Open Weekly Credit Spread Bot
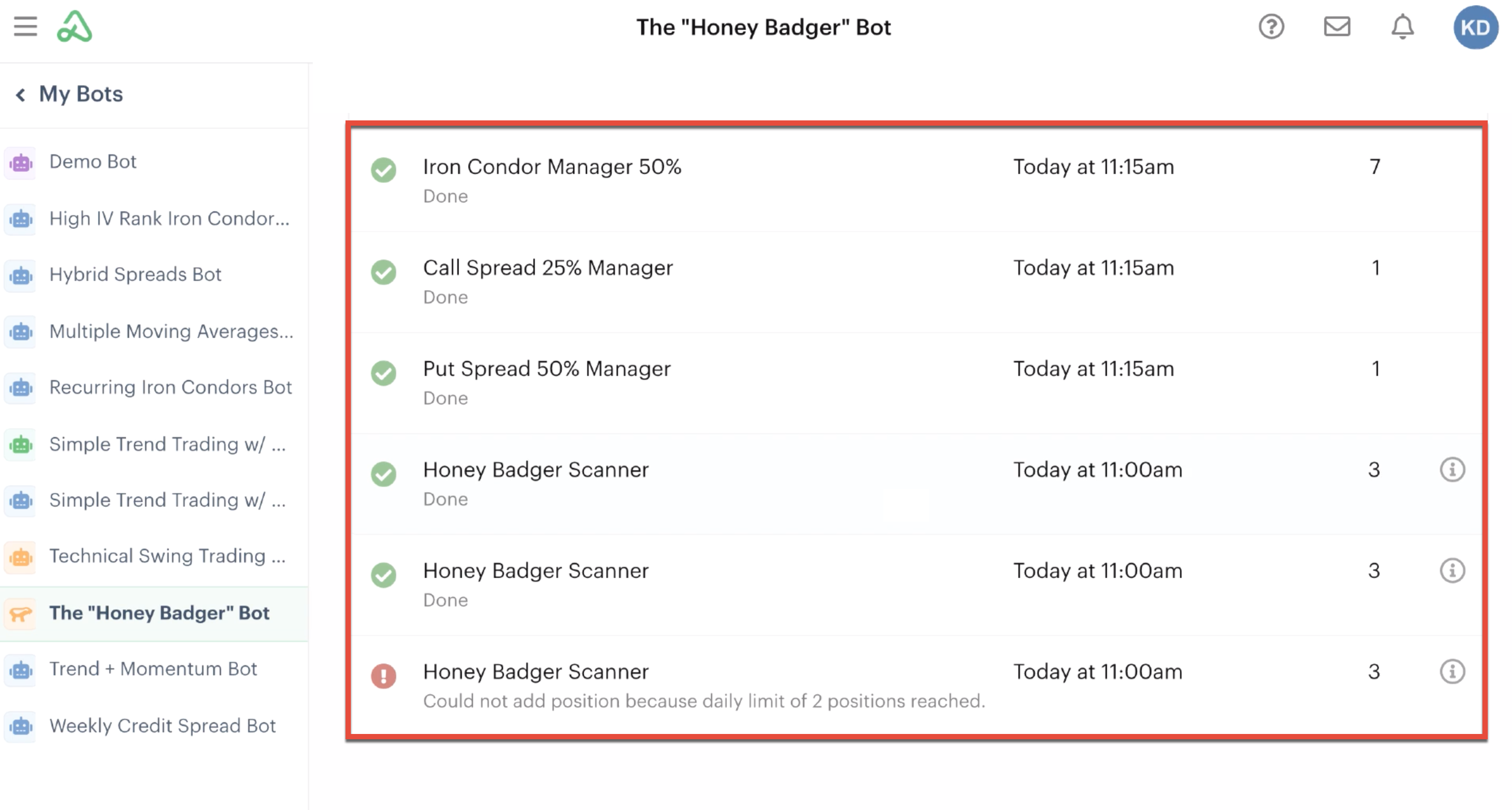 tap(162, 726)
